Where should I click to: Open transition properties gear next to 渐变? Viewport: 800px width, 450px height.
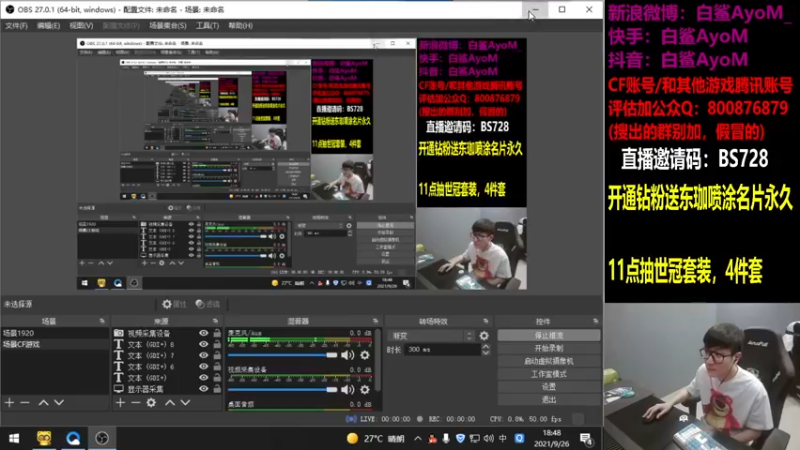click(484, 336)
